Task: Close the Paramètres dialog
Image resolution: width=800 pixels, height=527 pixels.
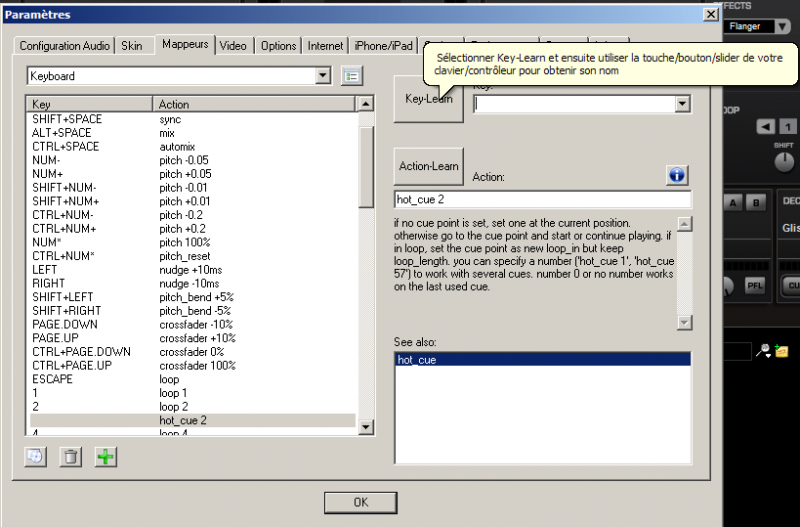Action: point(711,14)
